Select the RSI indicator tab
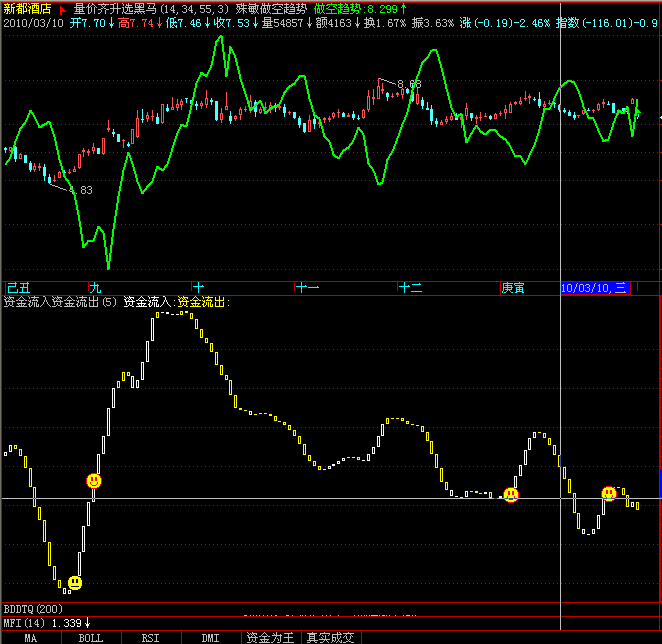Viewport: 662px width, 644px height. pyautogui.click(x=150, y=637)
